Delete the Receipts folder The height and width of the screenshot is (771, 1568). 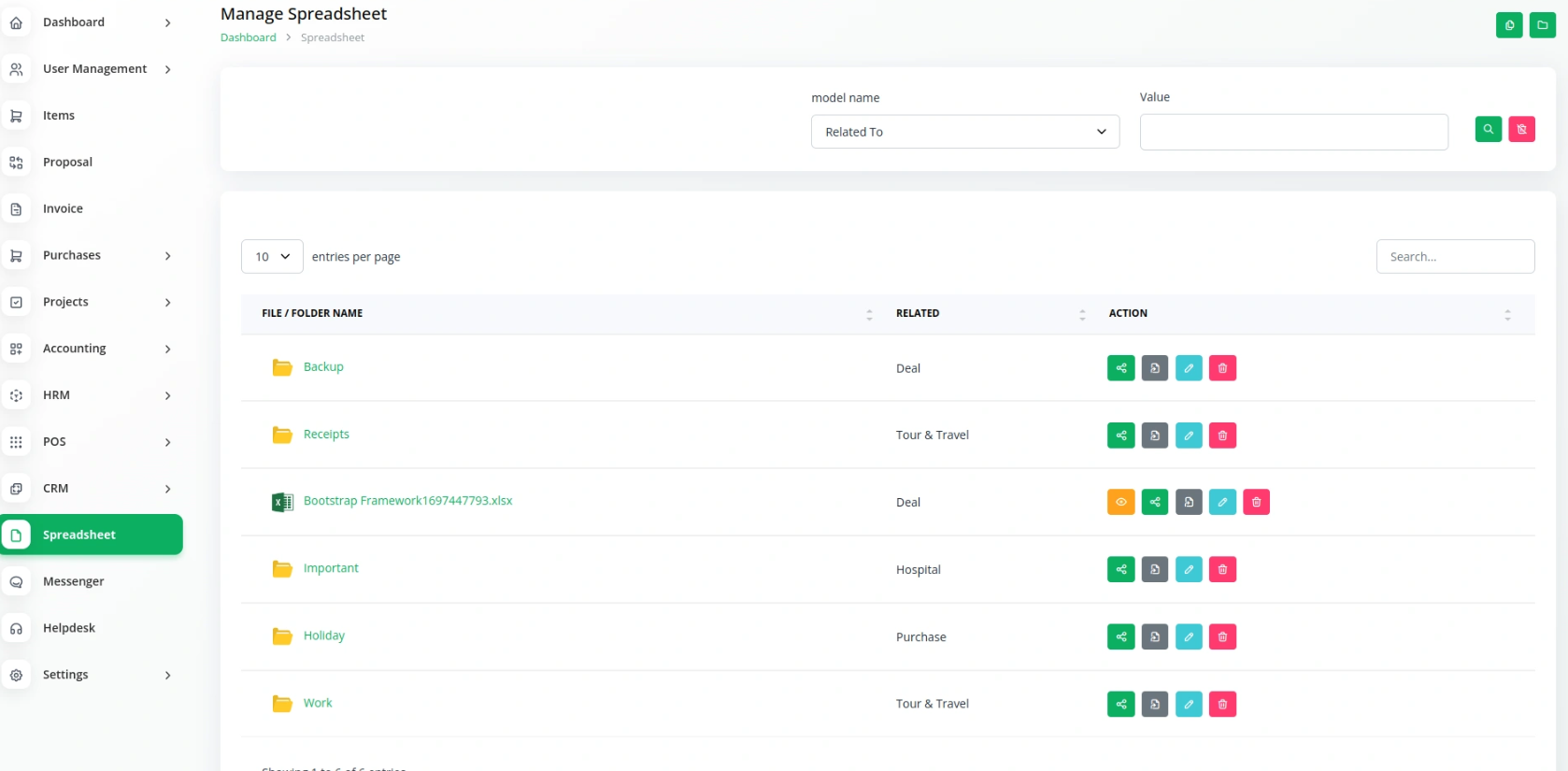pyautogui.click(x=1222, y=435)
